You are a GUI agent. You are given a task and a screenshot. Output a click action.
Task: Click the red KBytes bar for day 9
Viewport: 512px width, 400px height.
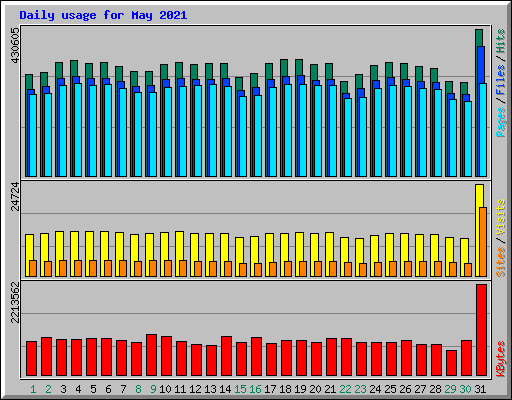[151, 355]
